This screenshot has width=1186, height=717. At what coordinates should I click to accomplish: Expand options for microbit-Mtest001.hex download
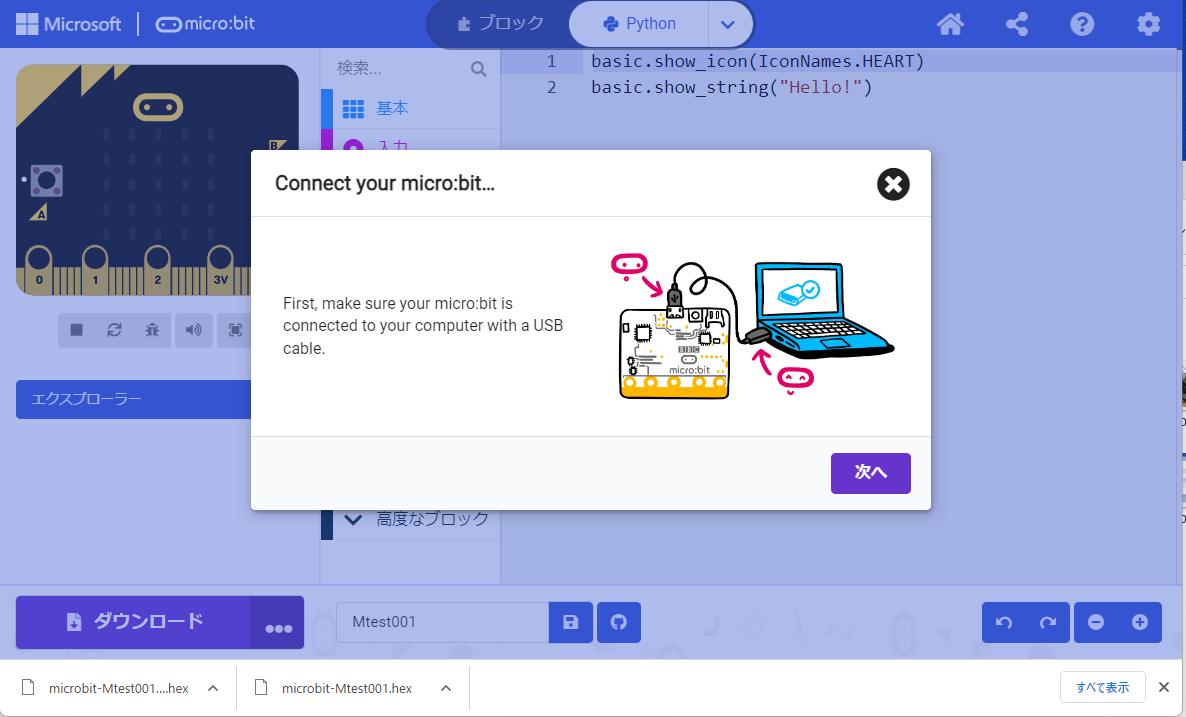tap(446, 688)
